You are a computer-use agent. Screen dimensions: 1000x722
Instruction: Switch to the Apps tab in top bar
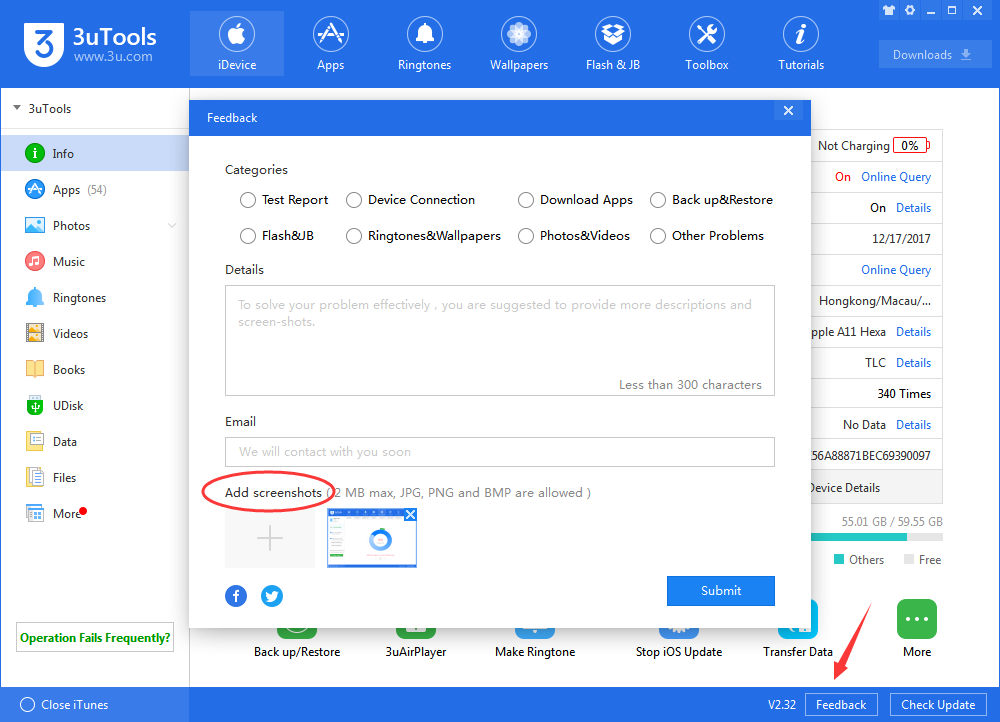pyautogui.click(x=330, y=43)
